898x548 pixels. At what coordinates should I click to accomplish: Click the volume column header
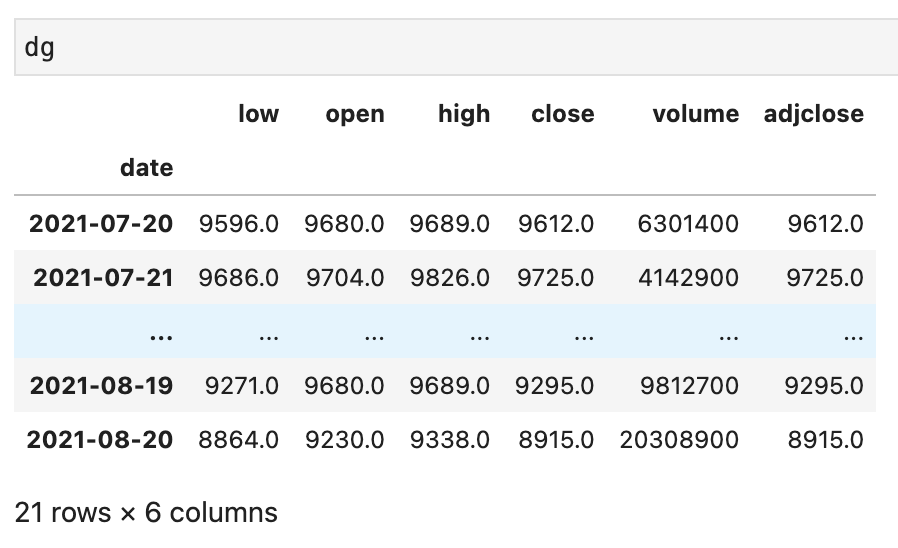tap(695, 114)
